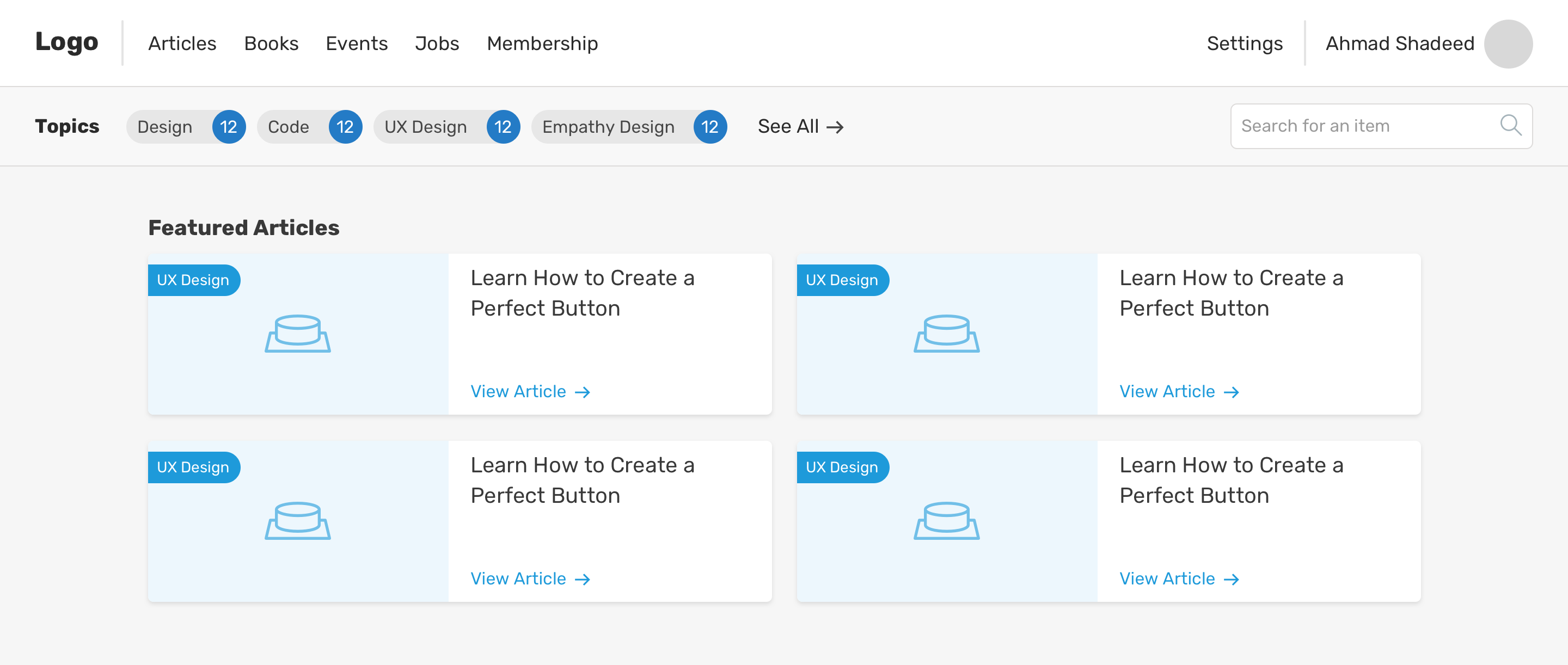Expand all topics with See All
1568x665 pixels.
tap(800, 127)
